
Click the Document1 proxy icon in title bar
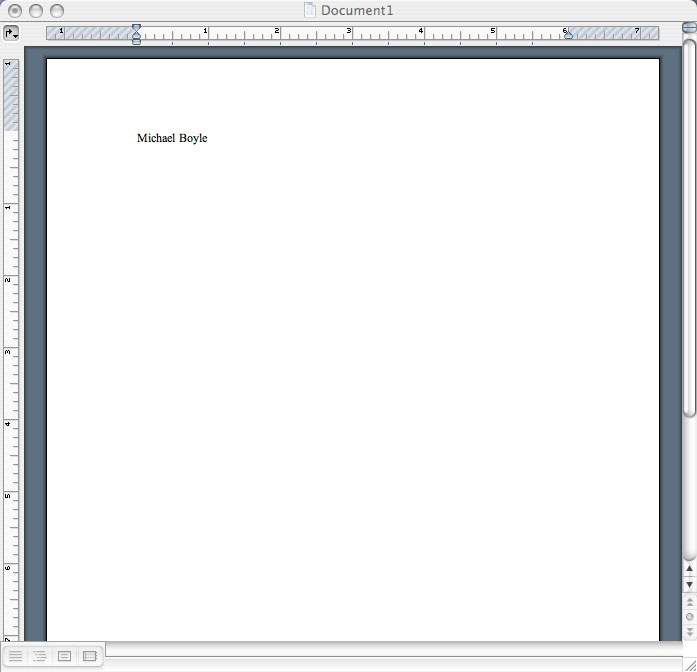(x=310, y=10)
